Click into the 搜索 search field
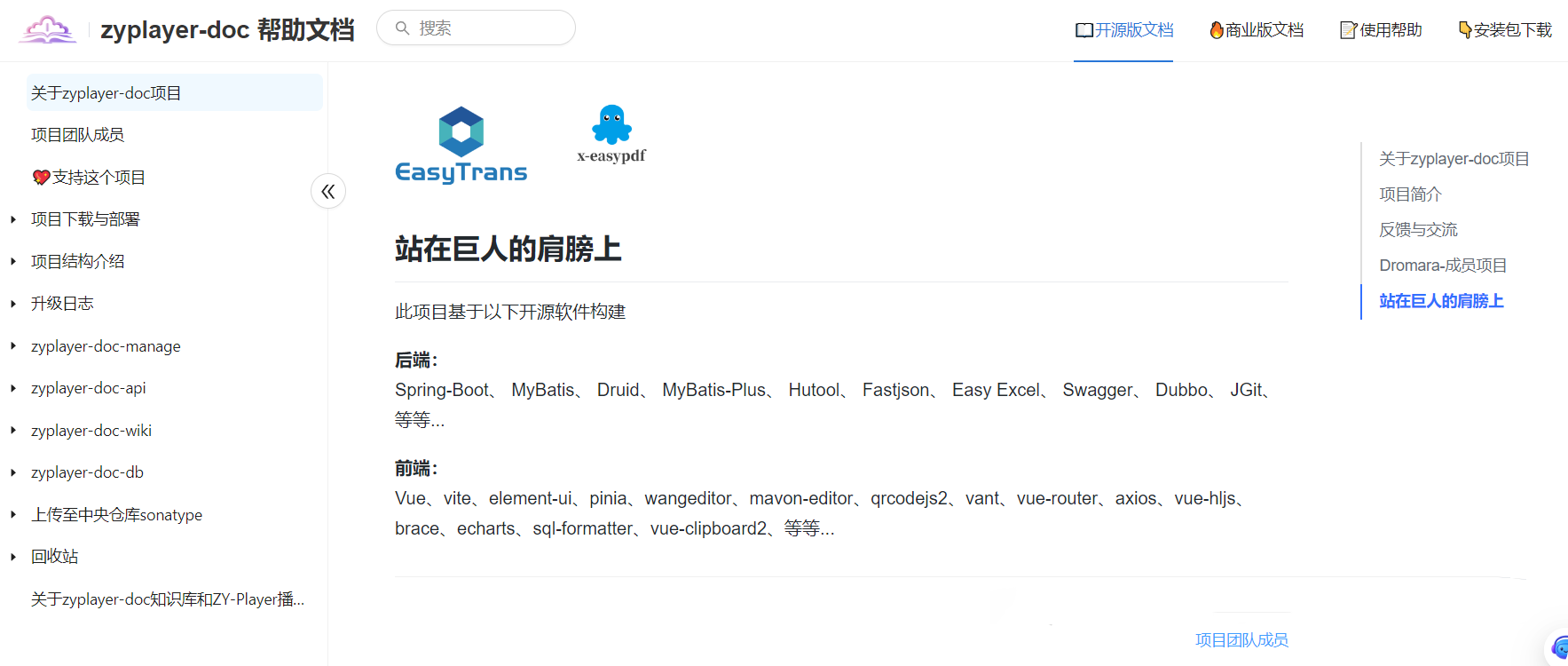This screenshot has width=1568, height=666. click(488, 28)
